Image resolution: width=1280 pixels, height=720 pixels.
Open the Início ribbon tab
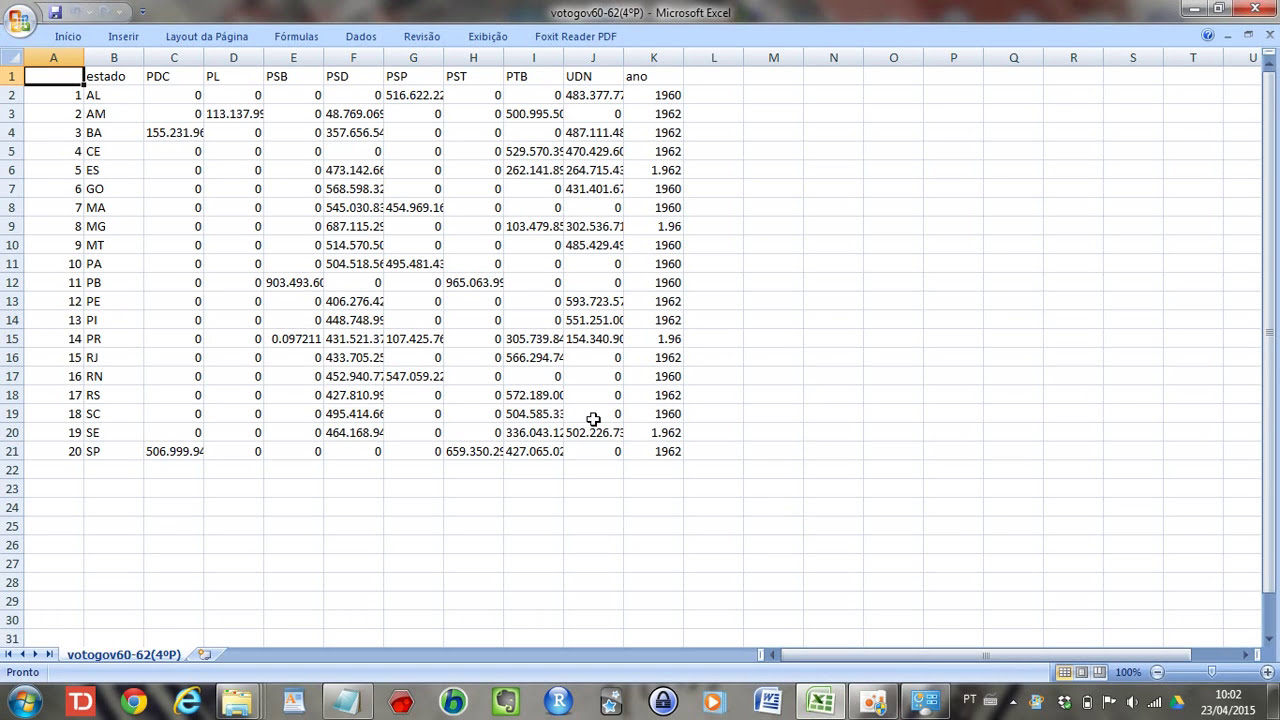pyautogui.click(x=68, y=37)
